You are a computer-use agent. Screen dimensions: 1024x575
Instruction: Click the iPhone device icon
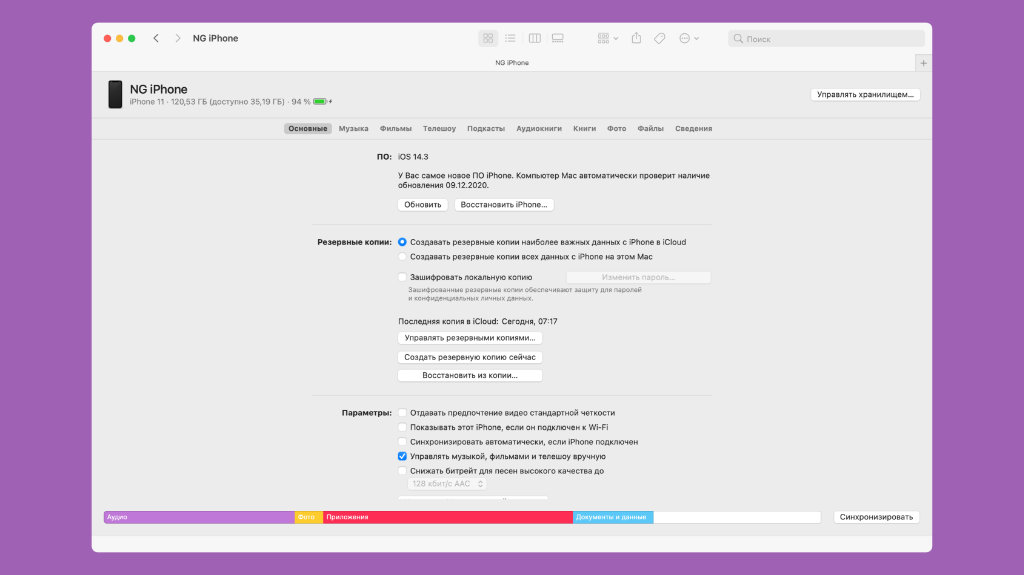coord(116,94)
